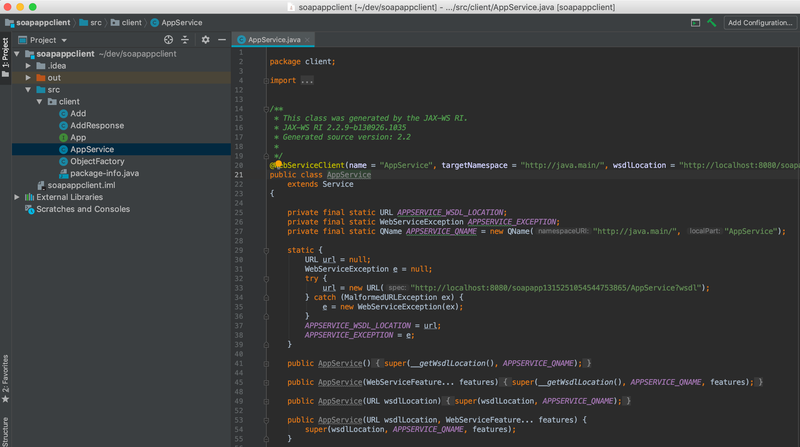The image size is (800, 447).
Task: Click the locate-in-project target icon
Action: pos(168,40)
